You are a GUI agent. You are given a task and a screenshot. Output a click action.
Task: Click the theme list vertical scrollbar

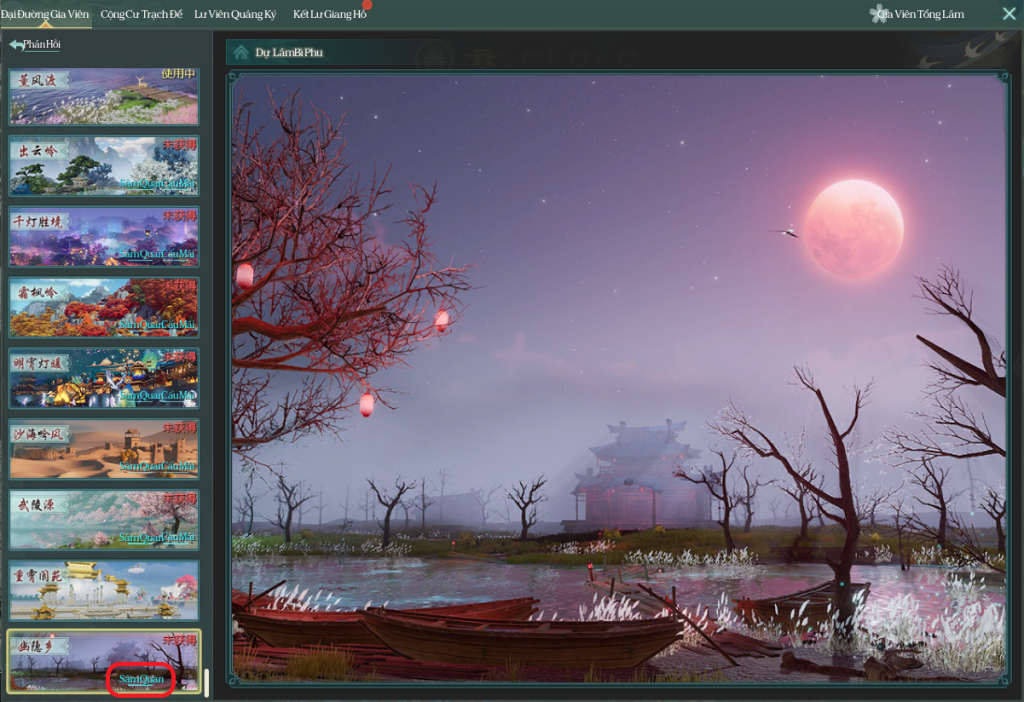point(206,682)
